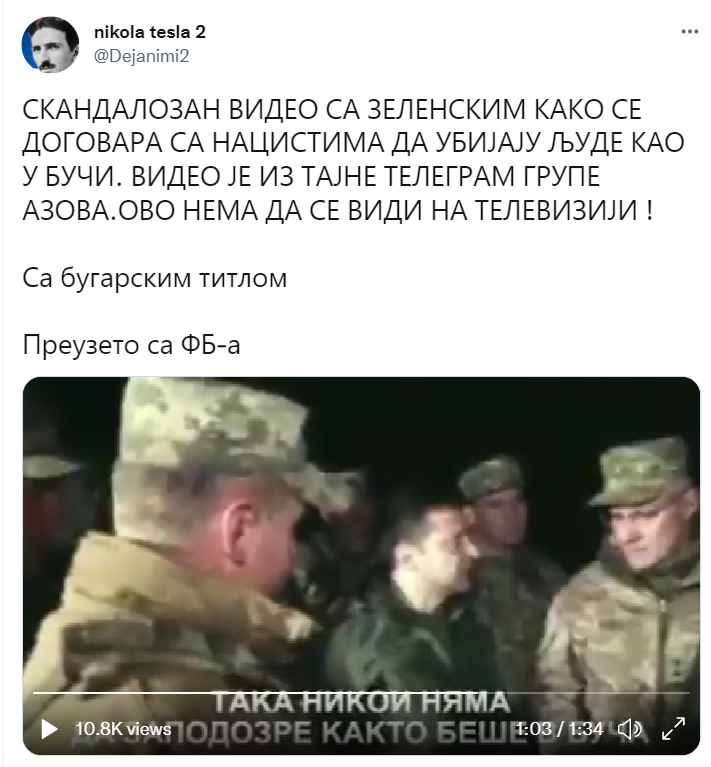Click the line Са бугарским титлом
Viewport: 711px width, 767px height.
tap(155, 278)
